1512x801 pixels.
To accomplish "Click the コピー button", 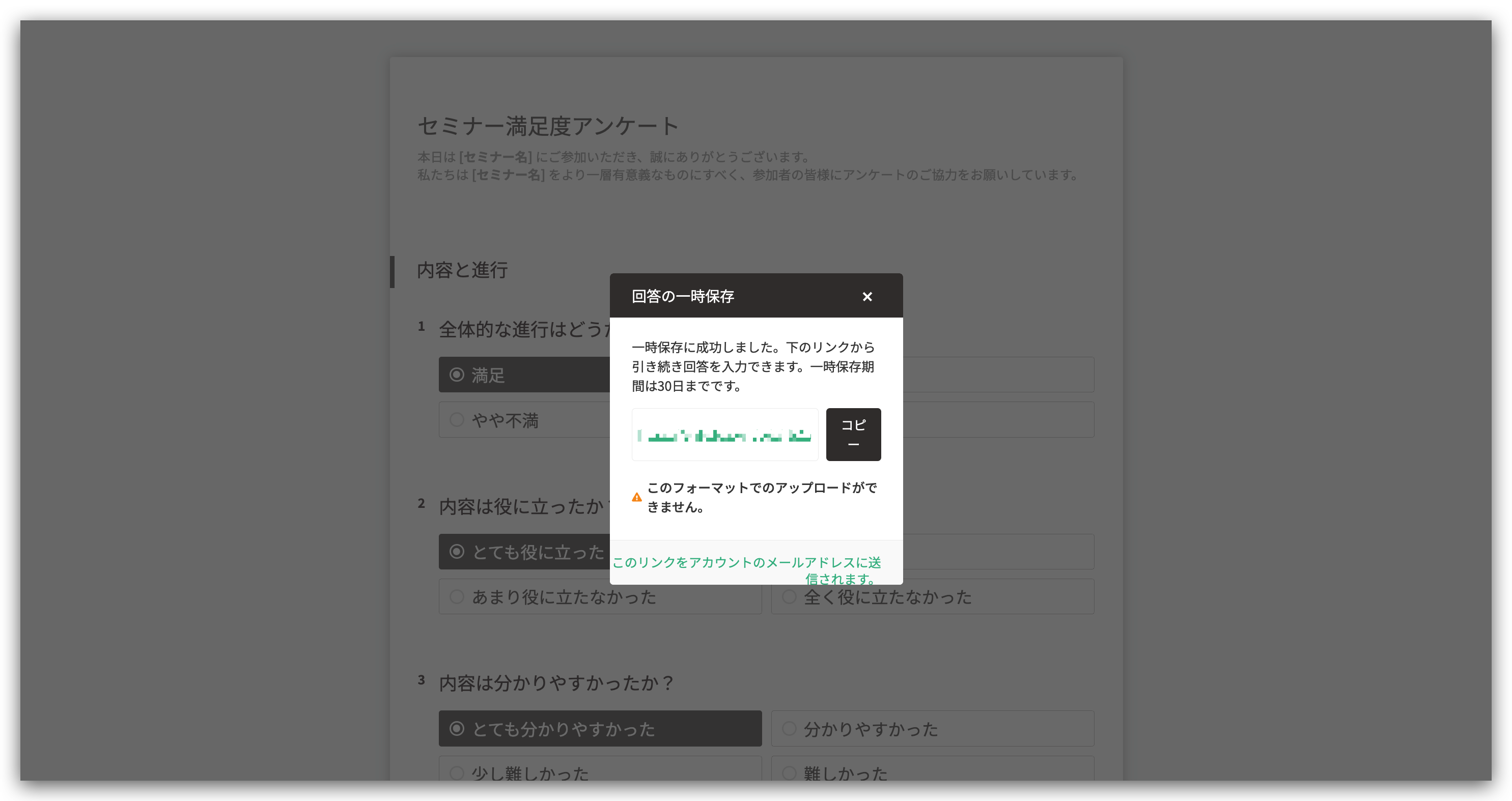I will [x=853, y=434].
